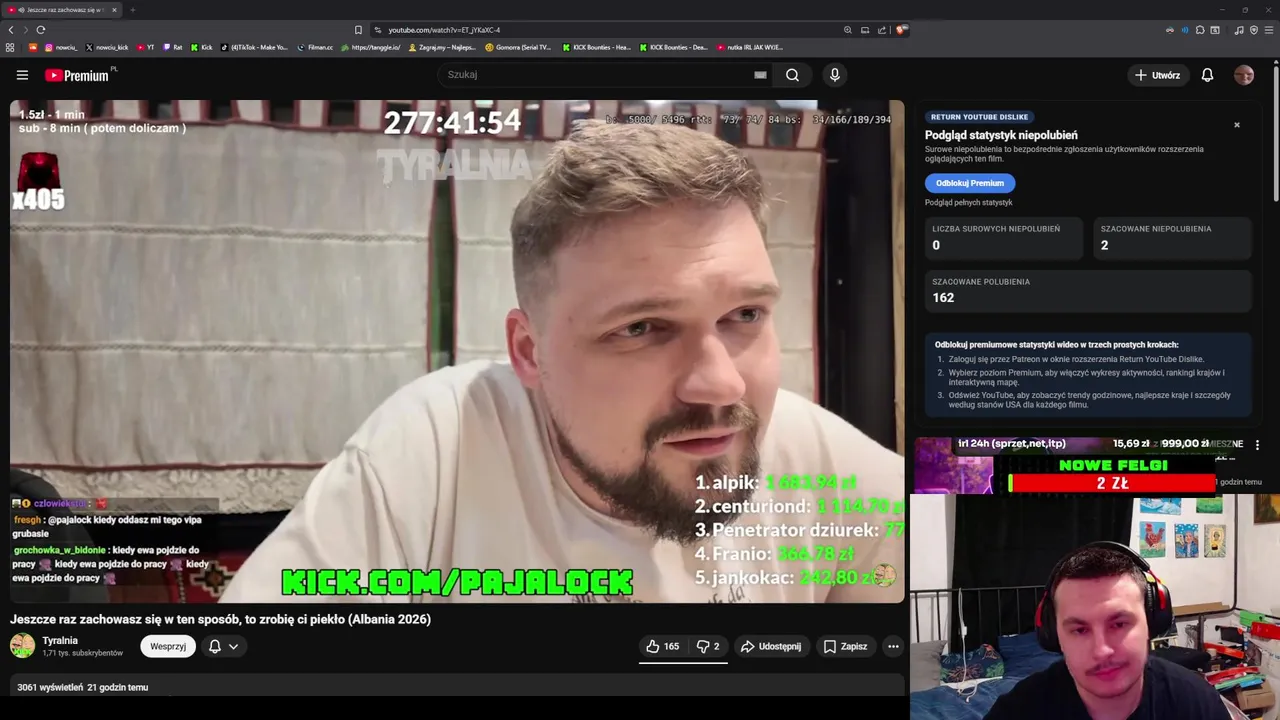Viewport: 1280px width, 720px height.
Task: Open the VPN shield toolbar icon
Action: click(x=1253, y=30)
